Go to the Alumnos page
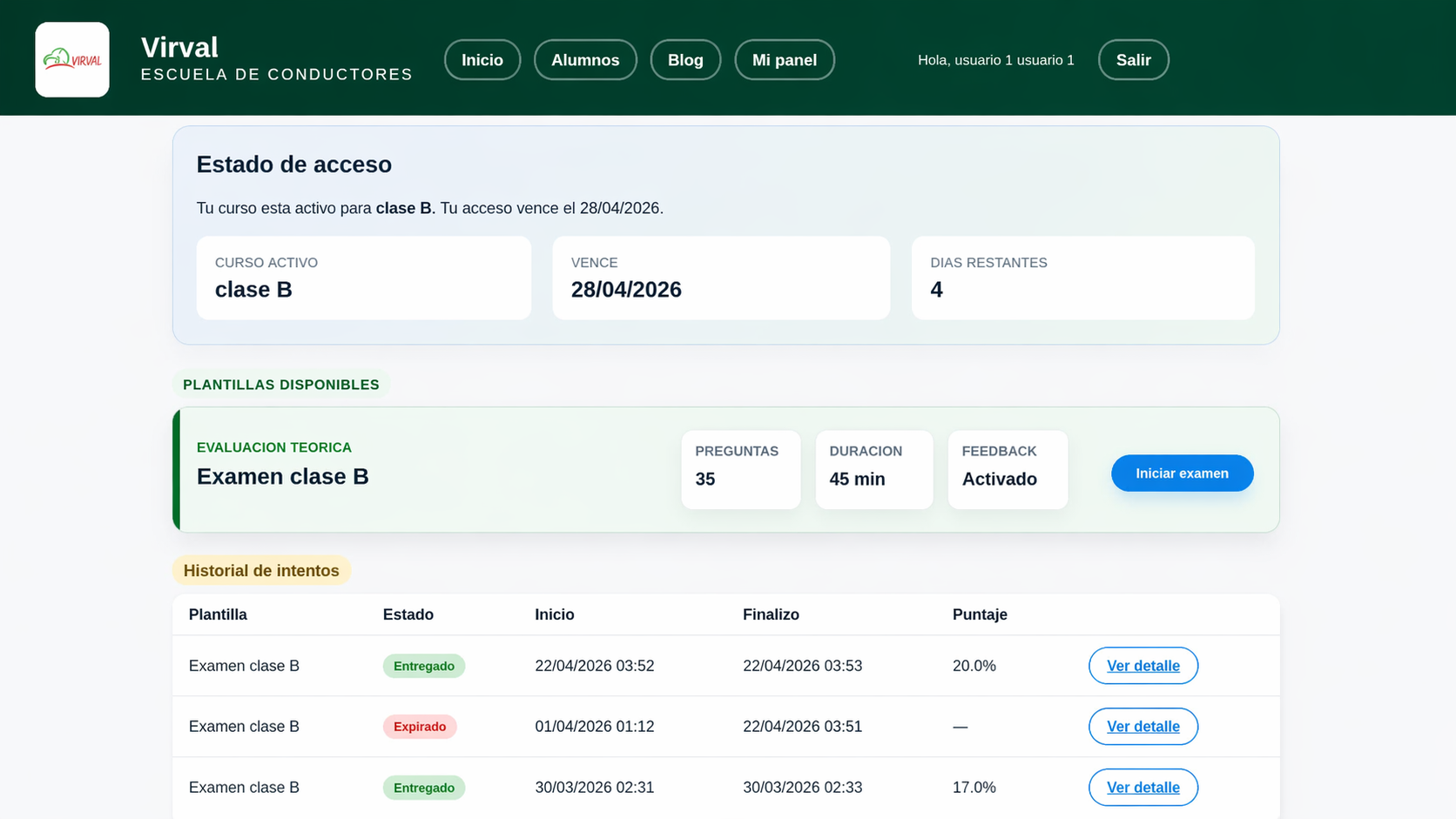This screenshot has width=1456, height=819. coord(585,60)
